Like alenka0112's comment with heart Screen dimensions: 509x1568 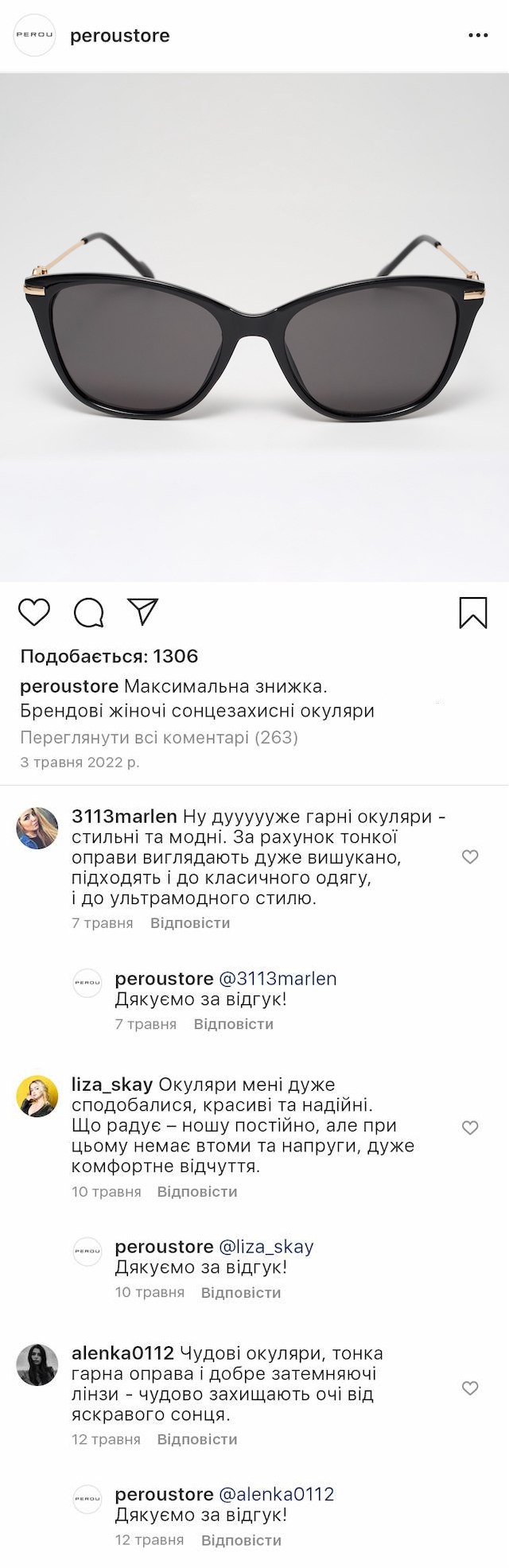(470, 1388)
